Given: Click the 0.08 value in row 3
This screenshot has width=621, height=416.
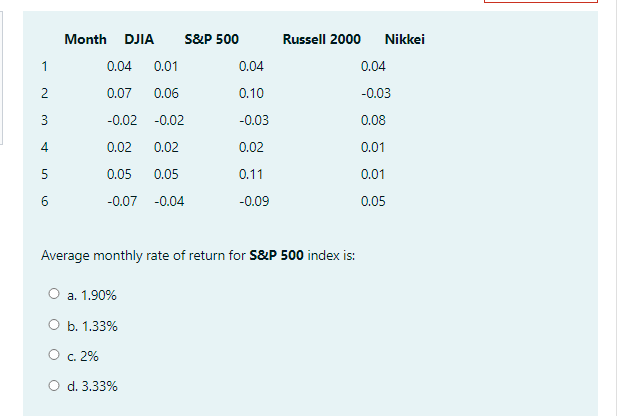Looking at the screenshot, I should (372, 121).
